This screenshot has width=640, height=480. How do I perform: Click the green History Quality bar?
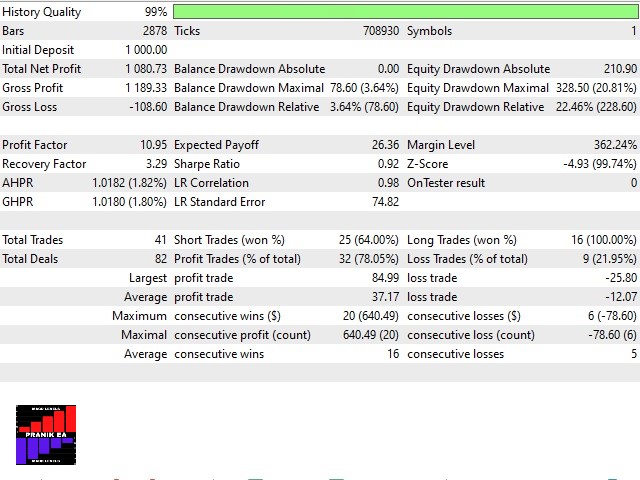pyautogui.click(x=405, y=12)
